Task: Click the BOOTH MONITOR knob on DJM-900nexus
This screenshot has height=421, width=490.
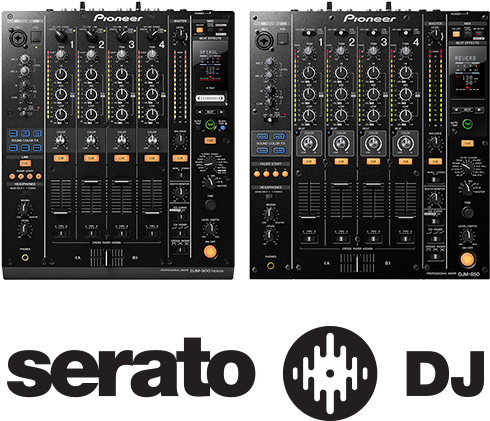Action: (180, 193)
